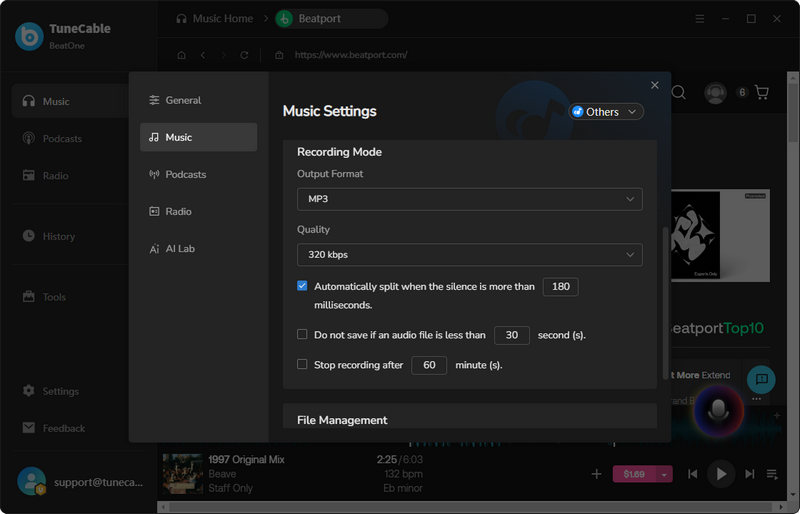
Task: Click the promoted album artwork
Action: coord(720,235)
